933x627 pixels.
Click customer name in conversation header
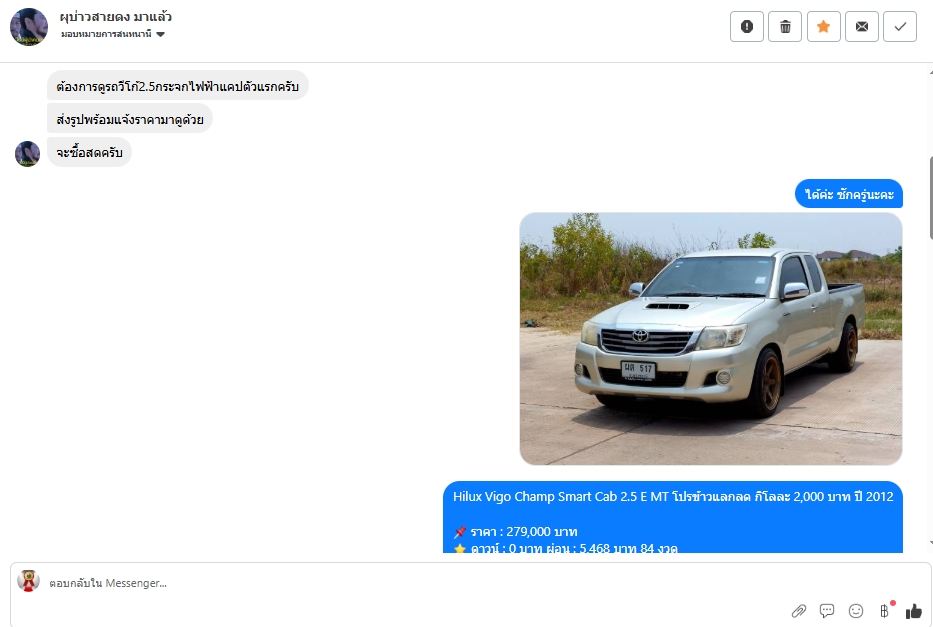coord(115,16)
